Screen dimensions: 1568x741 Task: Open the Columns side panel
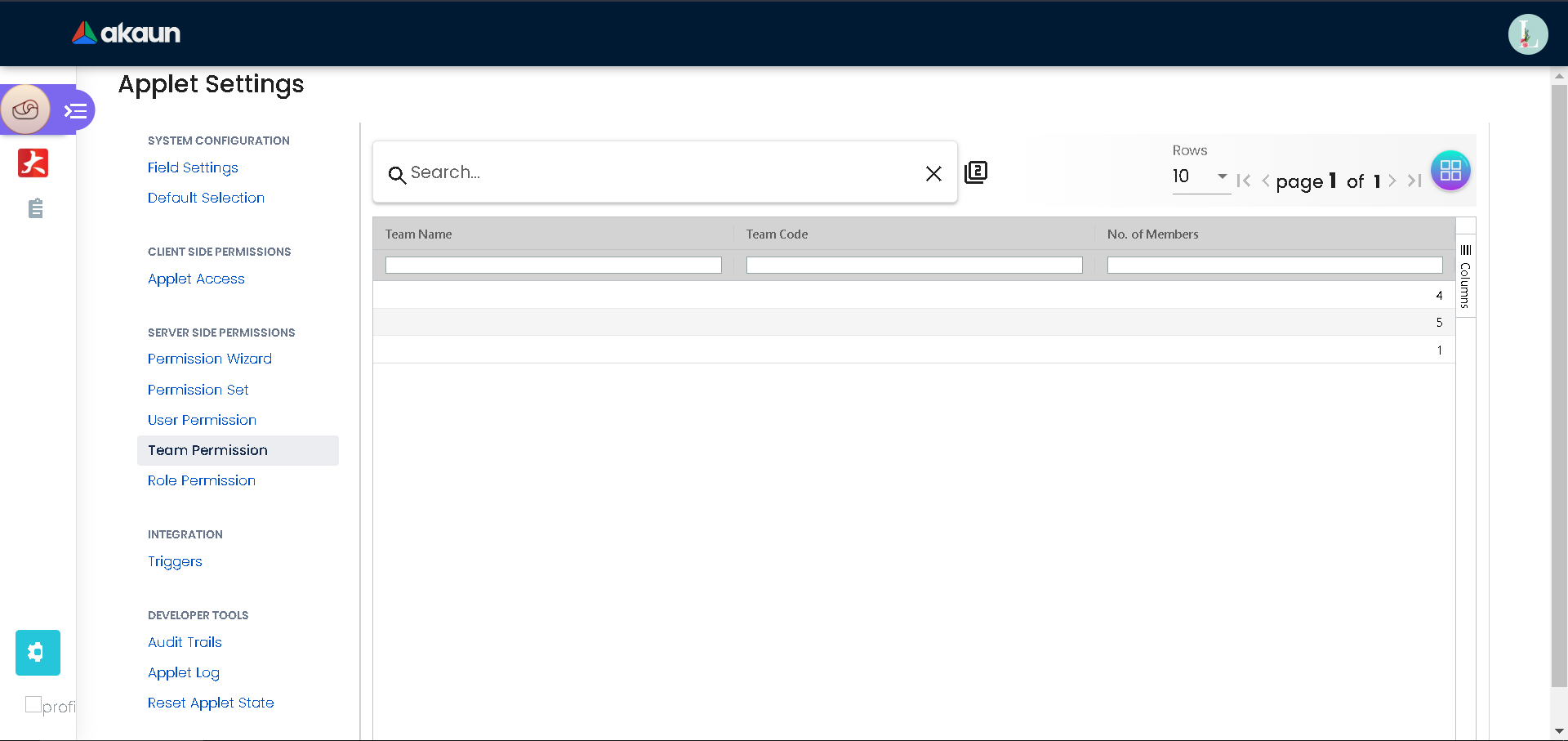coord(1465,276)
